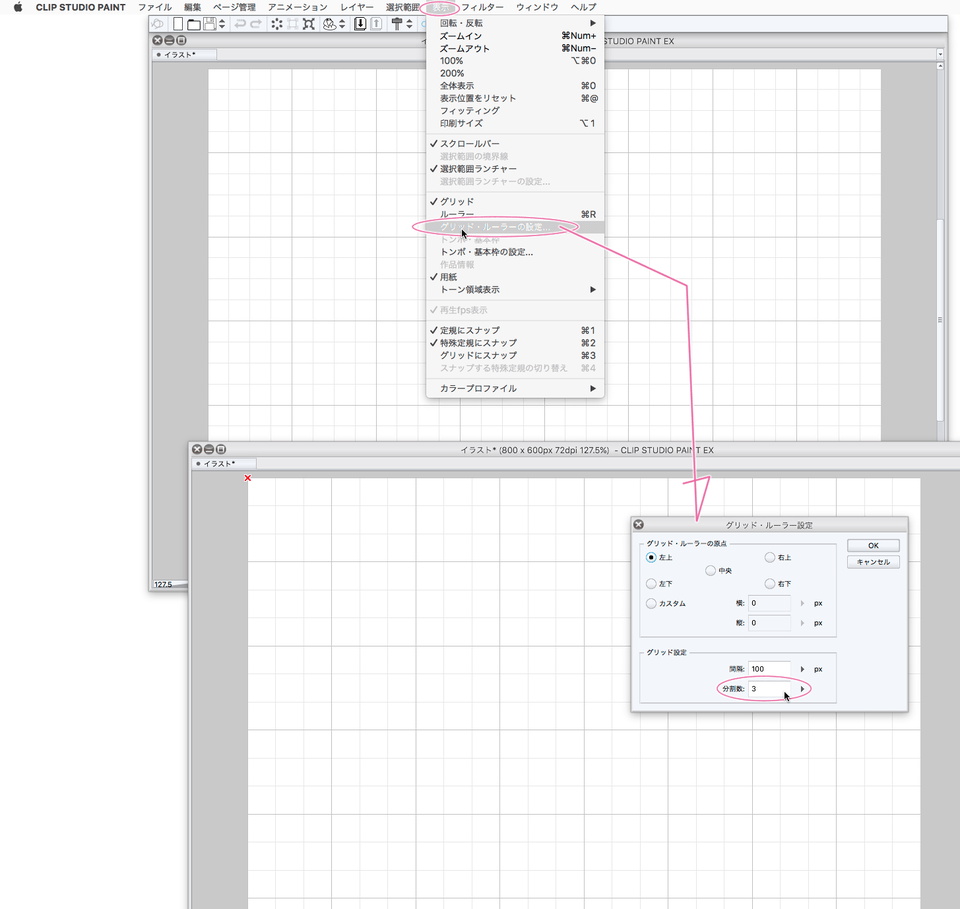
Task: Open the 間隔 slider arrow
Action: (x=802, y=669)
